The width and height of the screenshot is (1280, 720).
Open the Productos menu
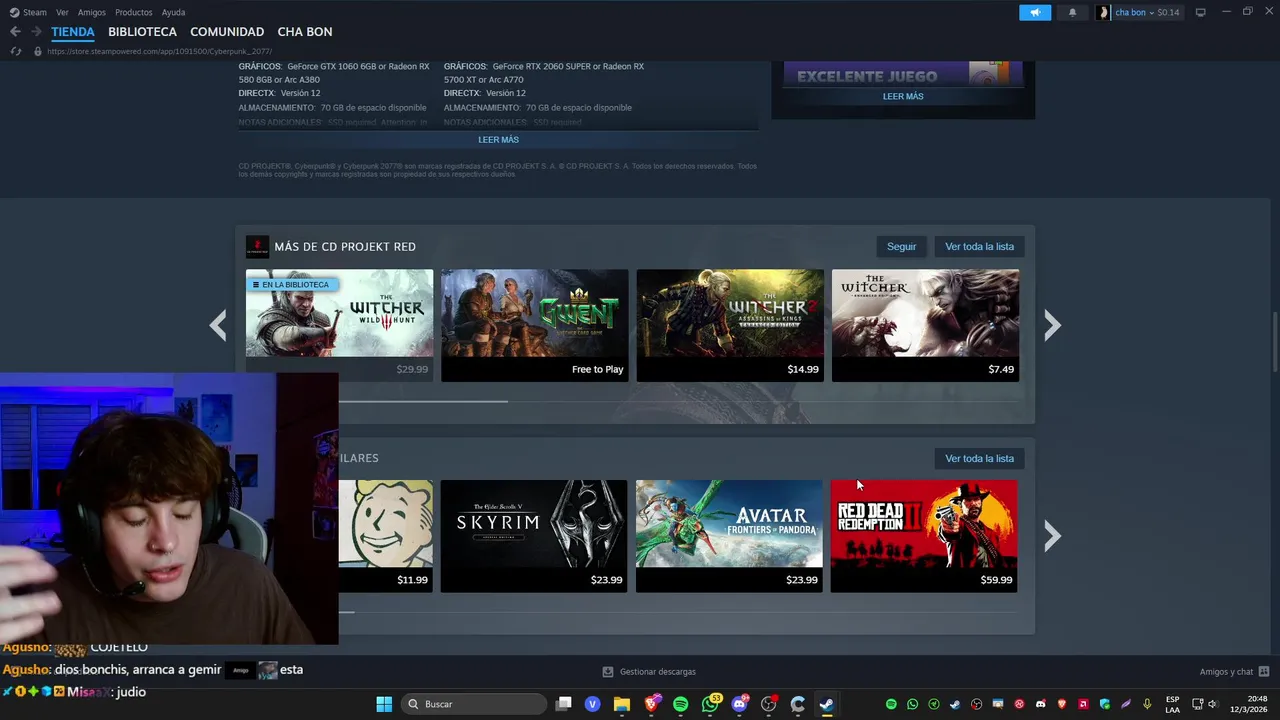tap(134, 12)
